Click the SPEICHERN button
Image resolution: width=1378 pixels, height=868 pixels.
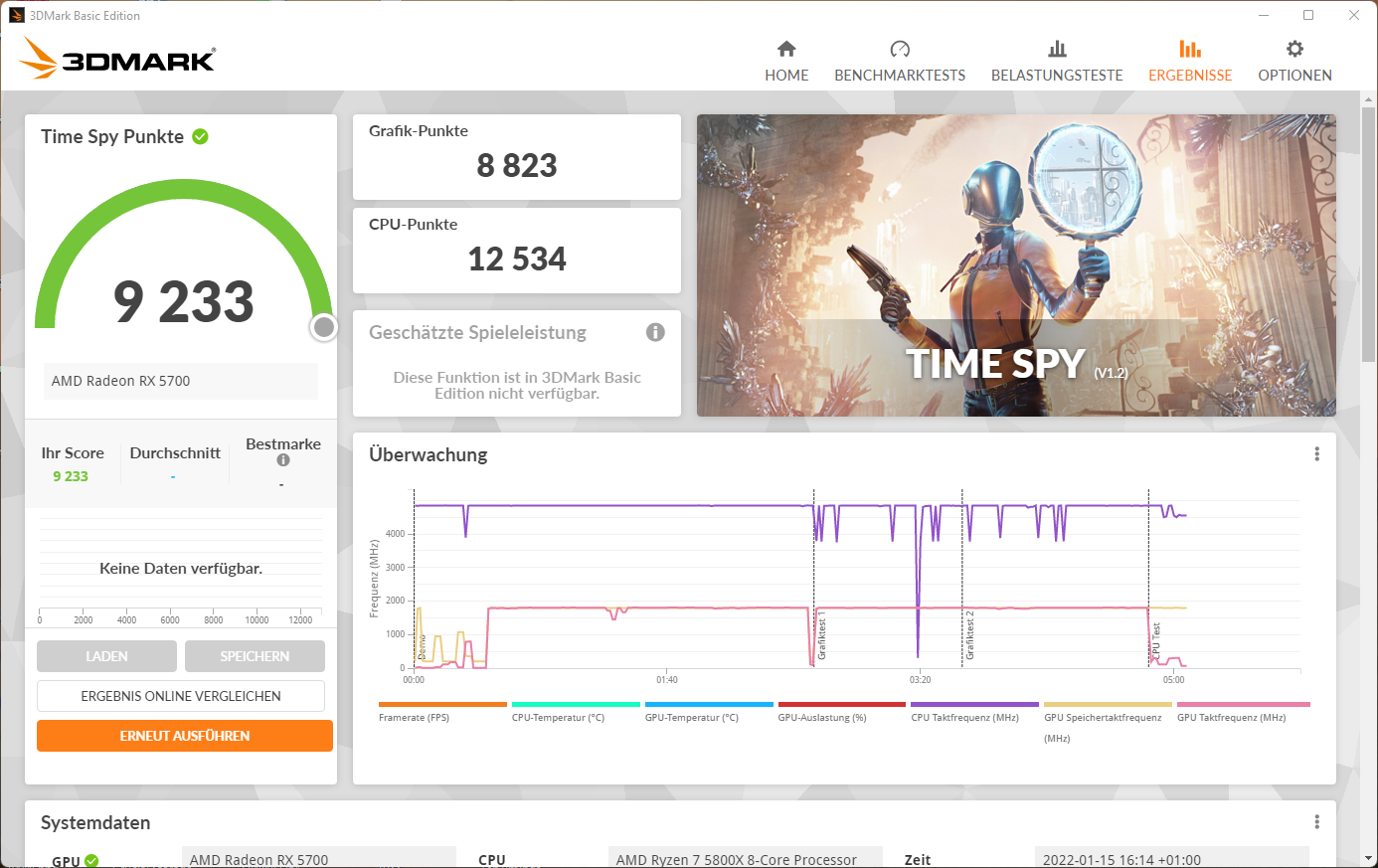click(255, 656)
